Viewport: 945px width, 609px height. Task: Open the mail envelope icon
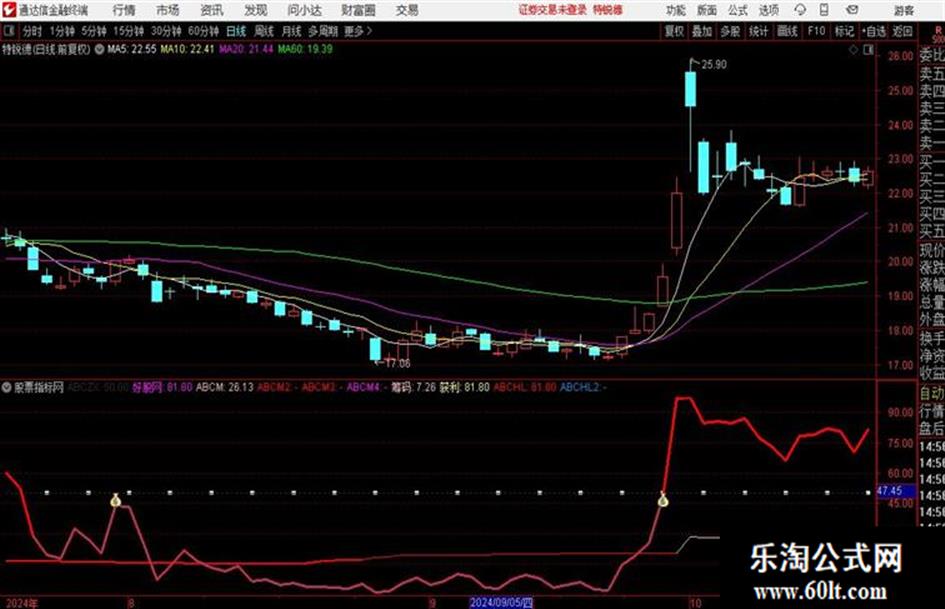pos(852,10)
